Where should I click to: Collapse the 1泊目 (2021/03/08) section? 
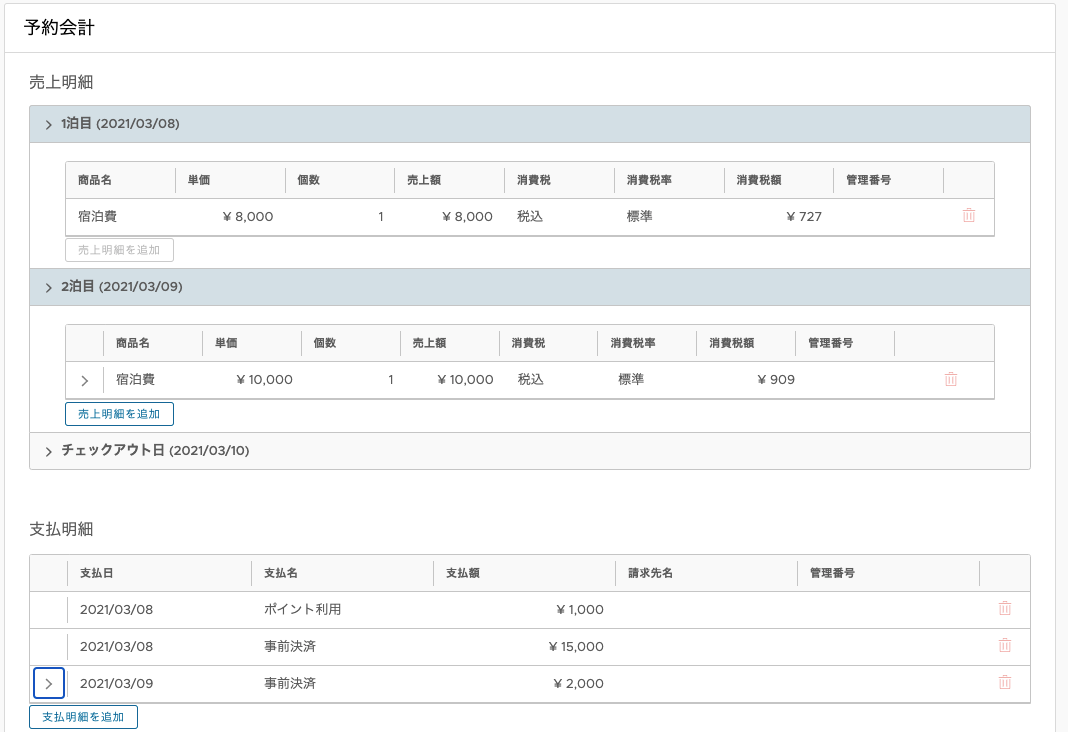click(x=48, y=125)
